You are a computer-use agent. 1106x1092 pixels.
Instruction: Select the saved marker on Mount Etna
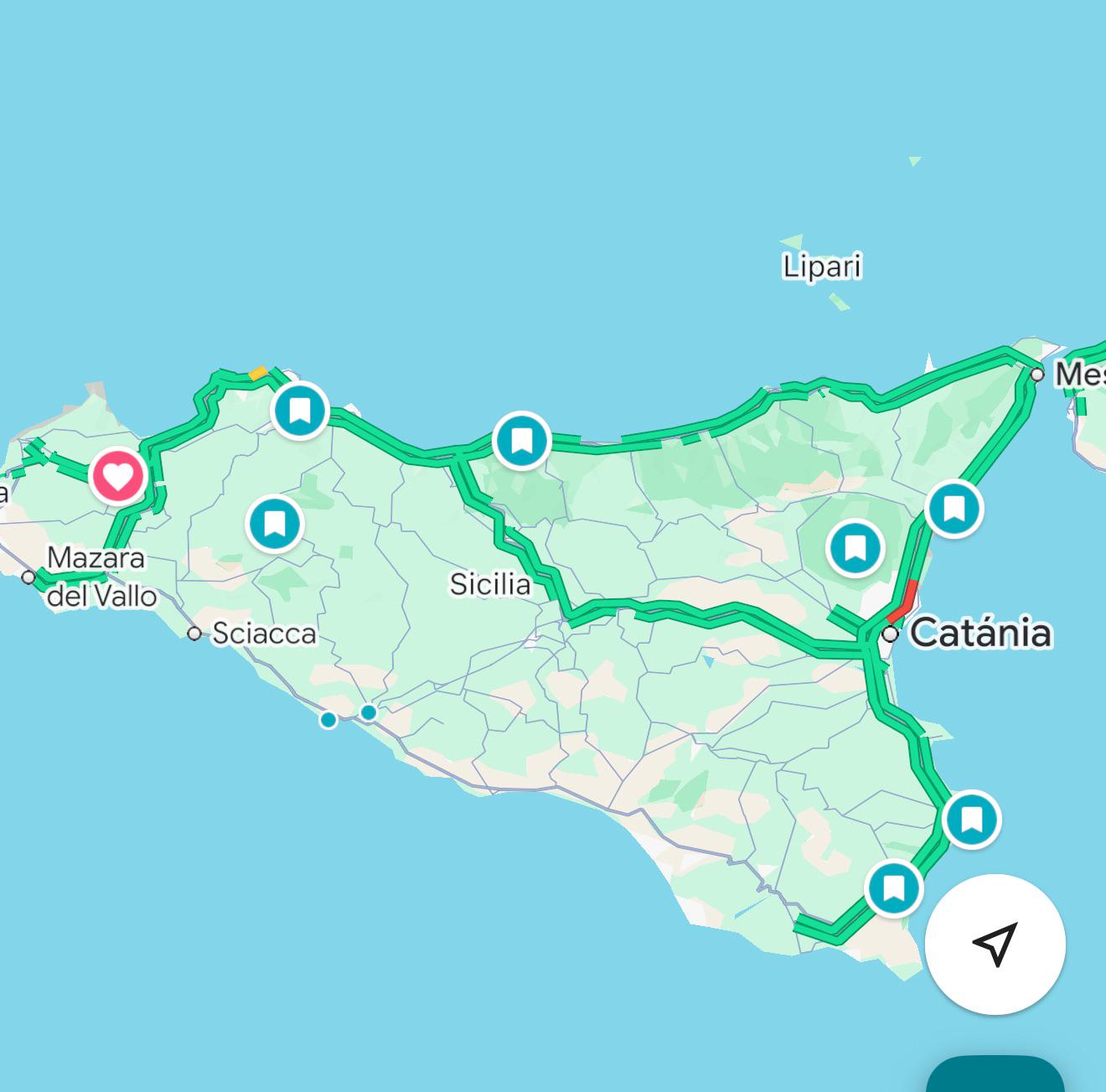point(855,549)
